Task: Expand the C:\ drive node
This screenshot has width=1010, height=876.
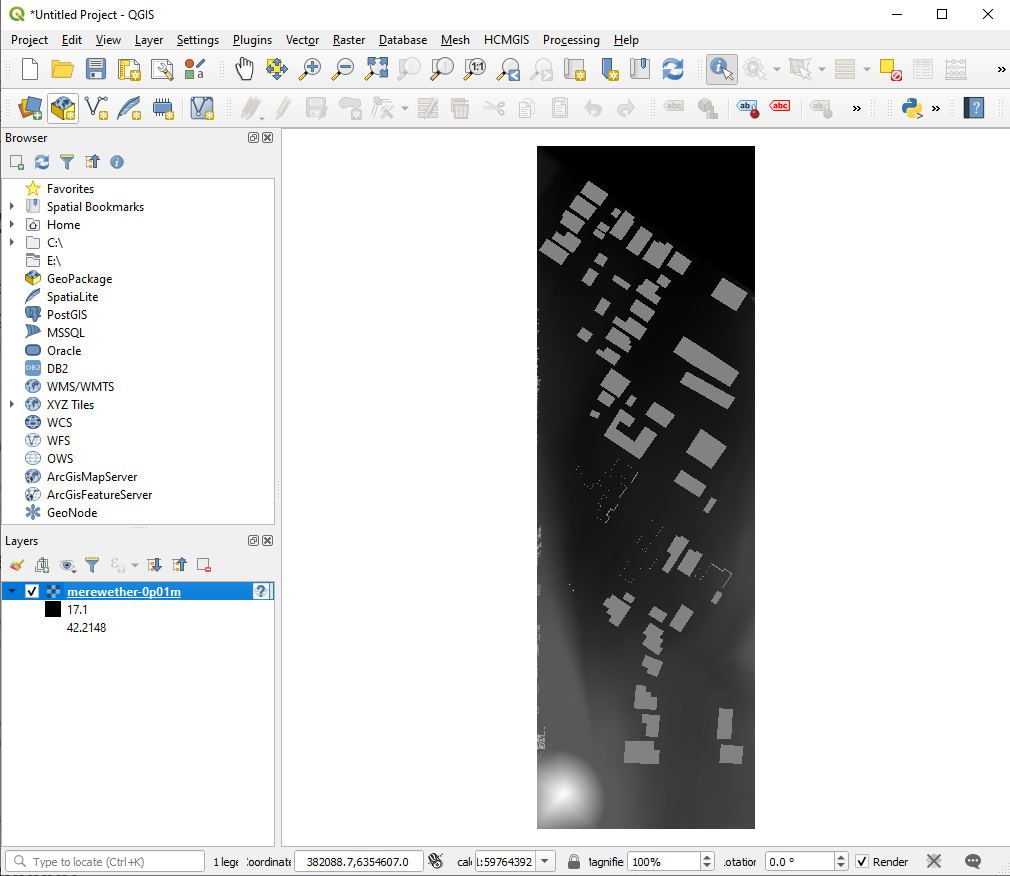Action: coord(12,242)
